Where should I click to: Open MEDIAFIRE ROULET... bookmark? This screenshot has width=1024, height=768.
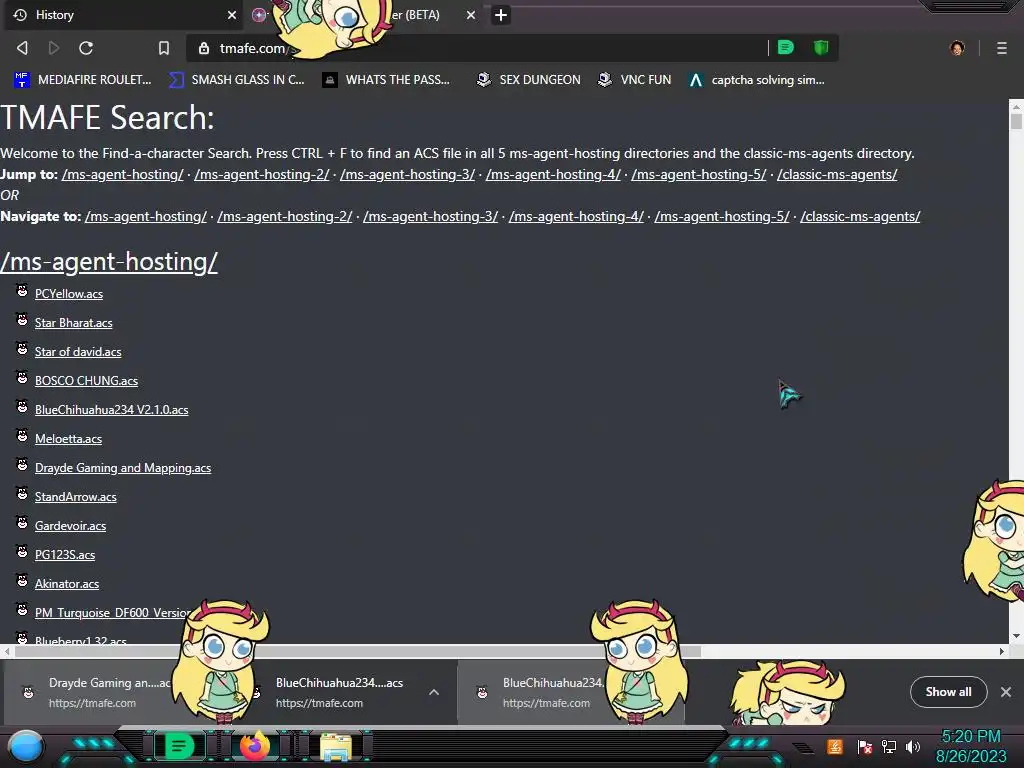82,80
